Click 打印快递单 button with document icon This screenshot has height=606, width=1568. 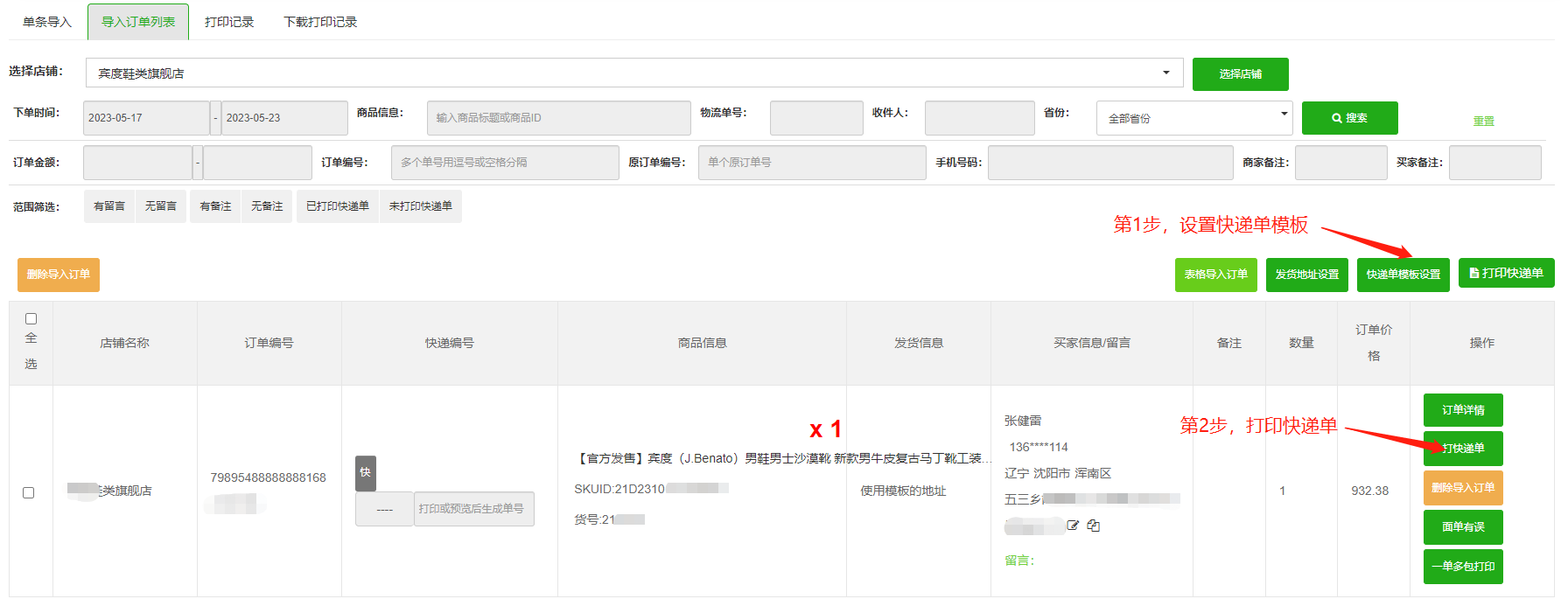coord(1506,274)
